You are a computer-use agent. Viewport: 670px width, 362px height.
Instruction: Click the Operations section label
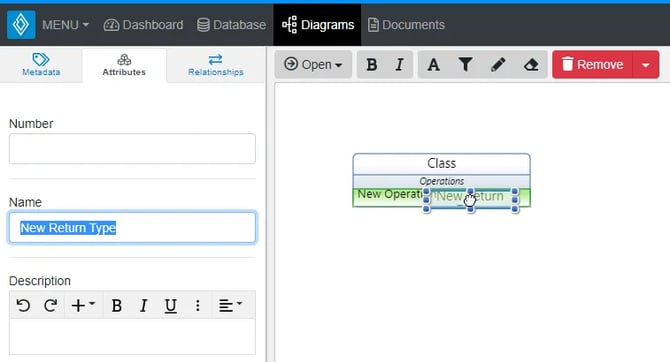441,181
